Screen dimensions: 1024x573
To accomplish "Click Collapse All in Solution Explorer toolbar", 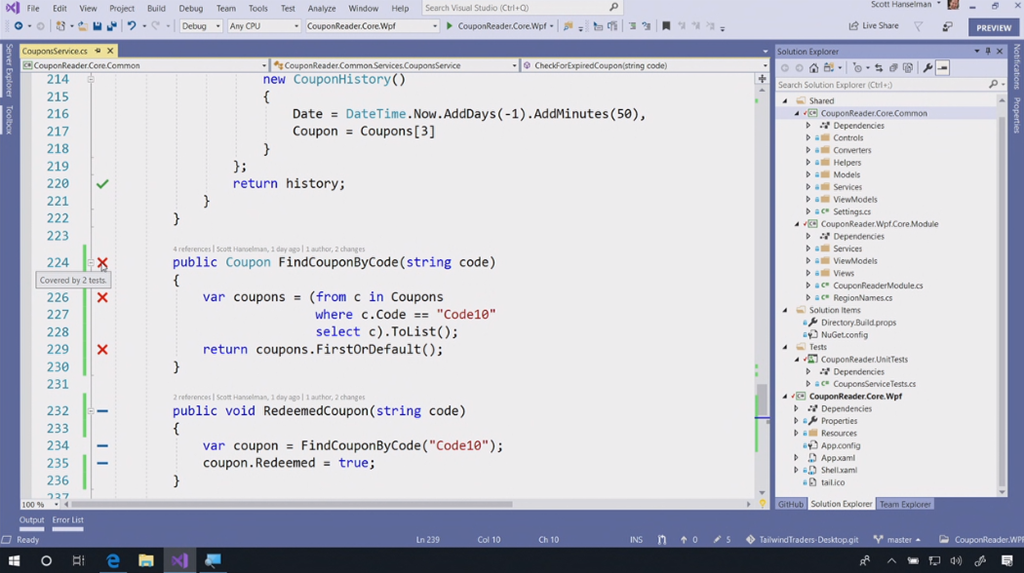I will [x=895, y=68].
